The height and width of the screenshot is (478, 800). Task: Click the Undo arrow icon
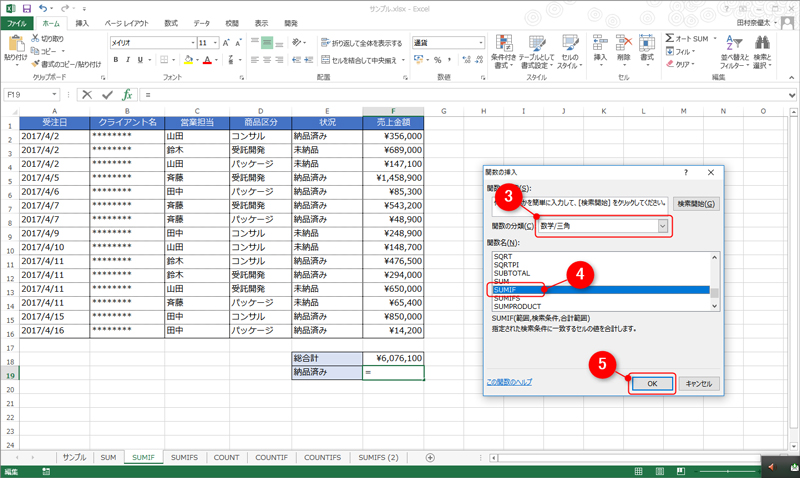43,9
